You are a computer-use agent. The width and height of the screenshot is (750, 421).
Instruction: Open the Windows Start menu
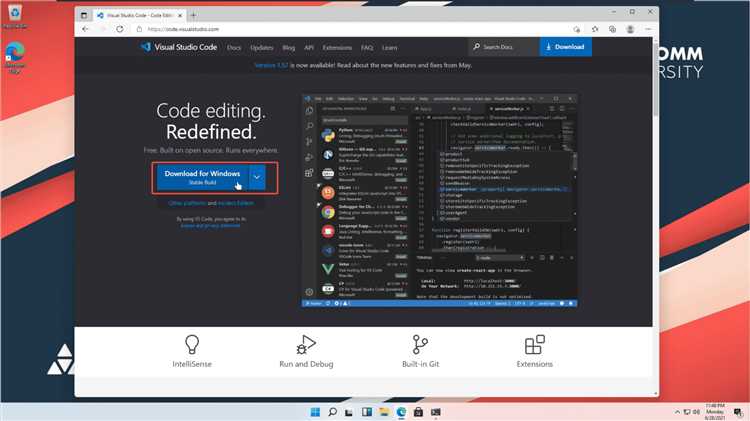[315, 412]
